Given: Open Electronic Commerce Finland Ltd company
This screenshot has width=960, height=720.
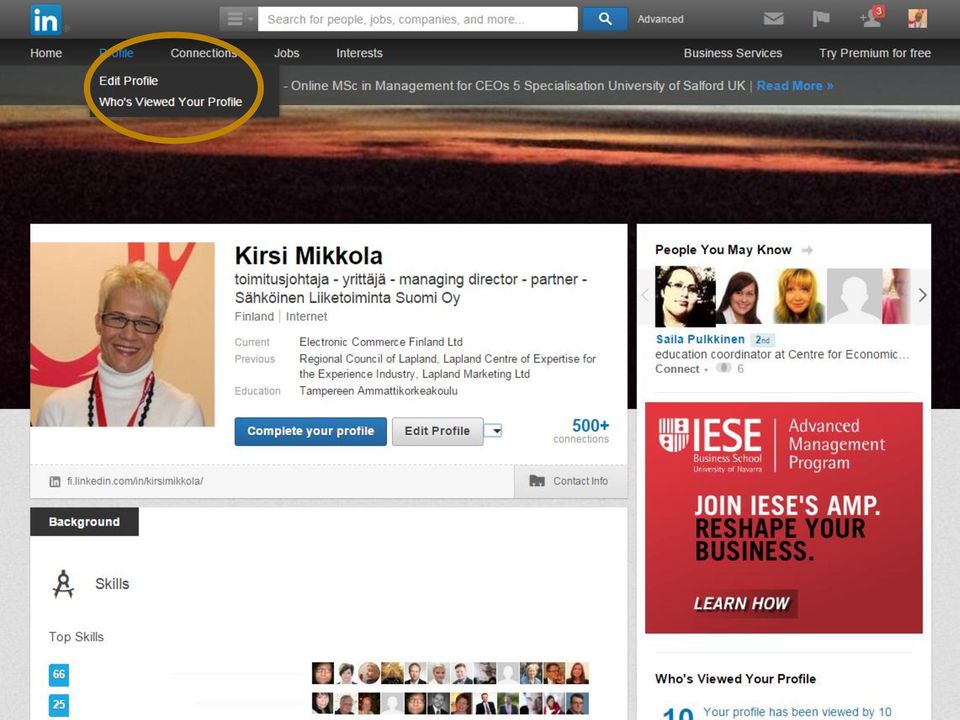Looking at the screenshot, I should [x=381, y=342].
